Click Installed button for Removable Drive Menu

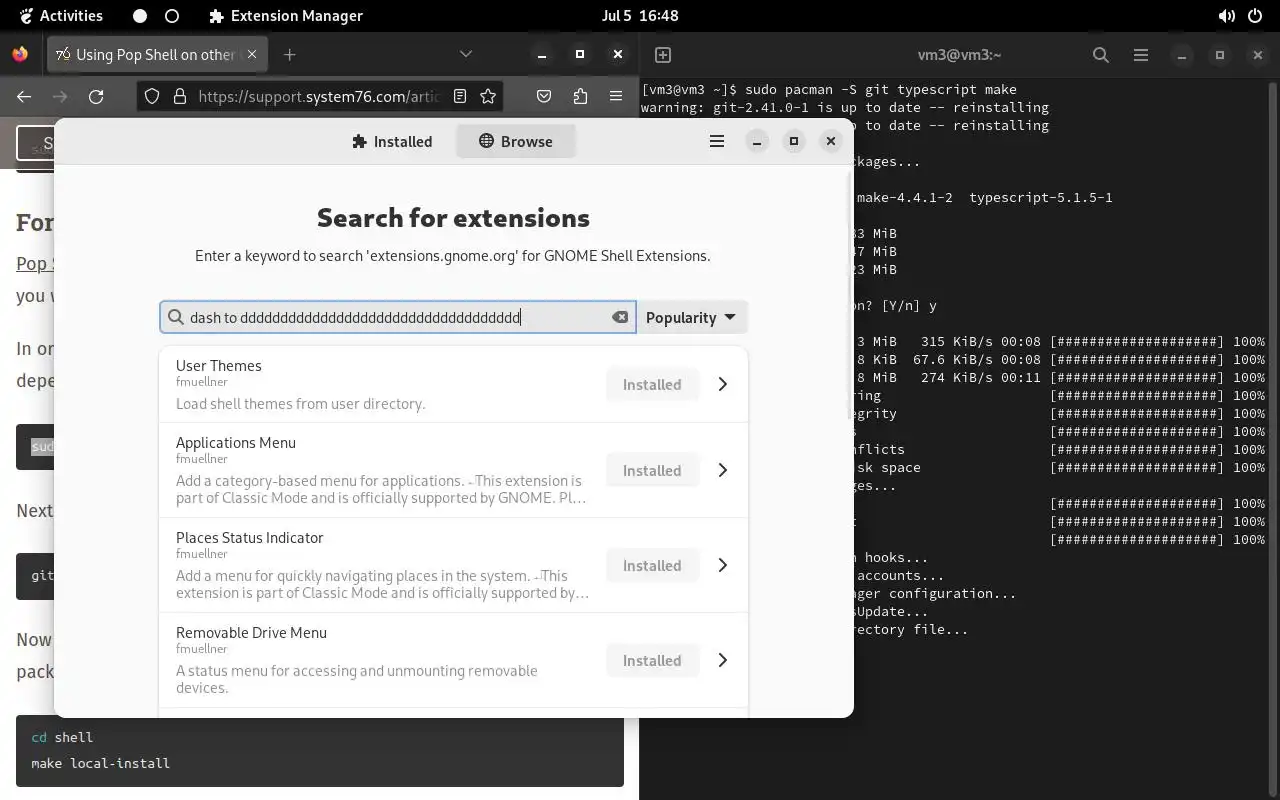click(652, 660)
